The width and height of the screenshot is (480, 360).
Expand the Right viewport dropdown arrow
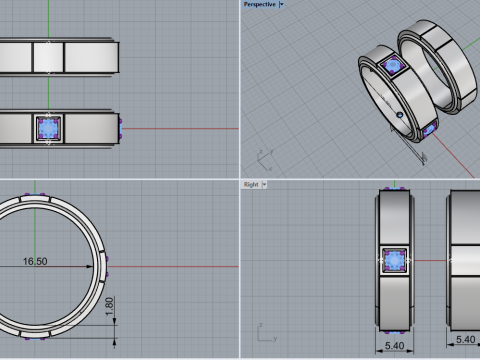264,184
